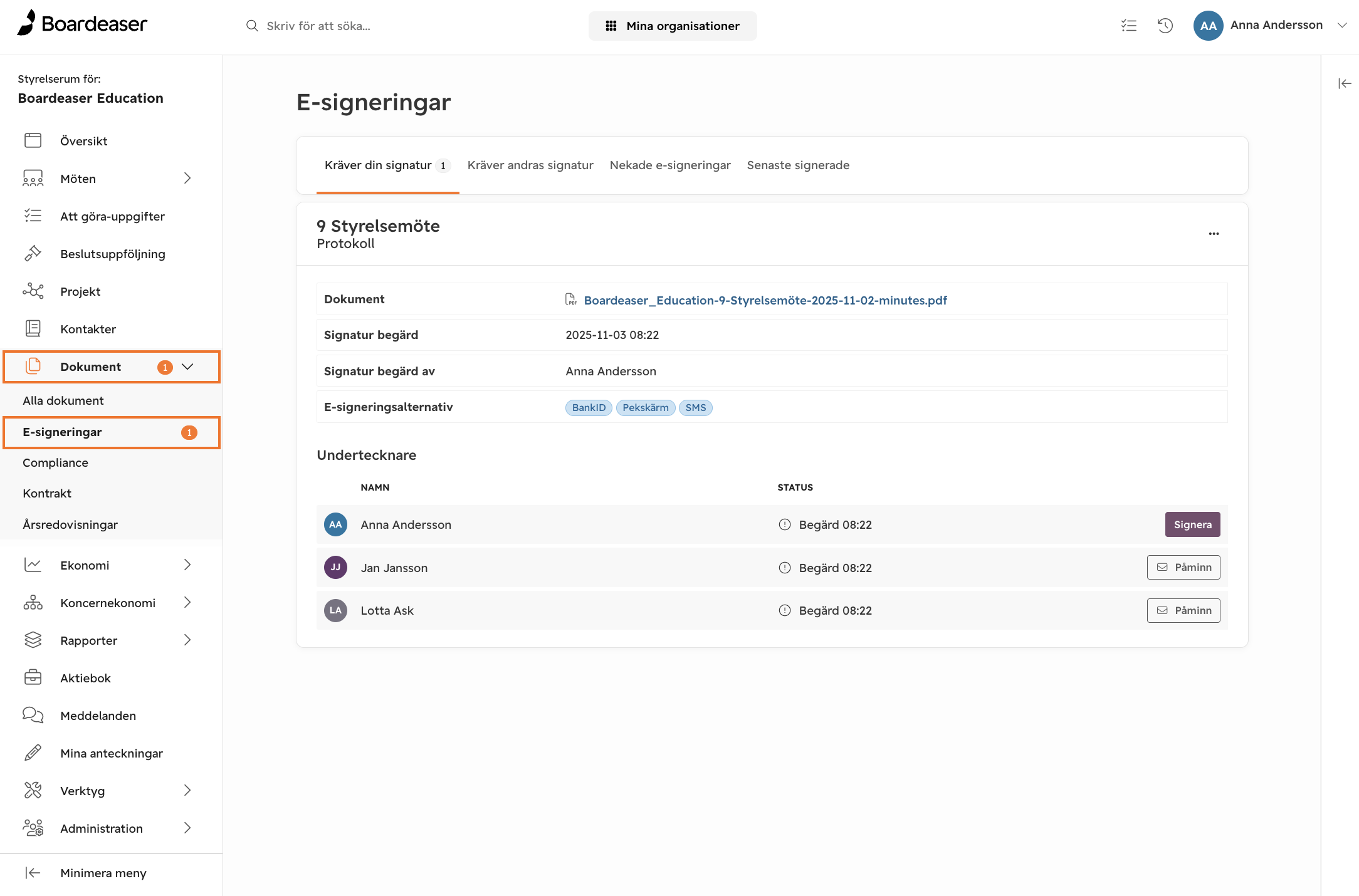Click Signera button for Anna Andersson
1359x896 pixels.
click(1192, 524)
